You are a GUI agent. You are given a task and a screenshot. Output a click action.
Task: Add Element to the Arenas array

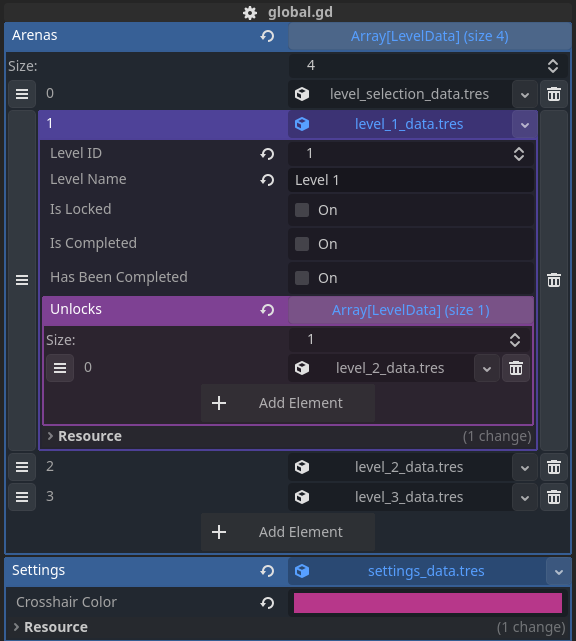[x=288, y=532]
